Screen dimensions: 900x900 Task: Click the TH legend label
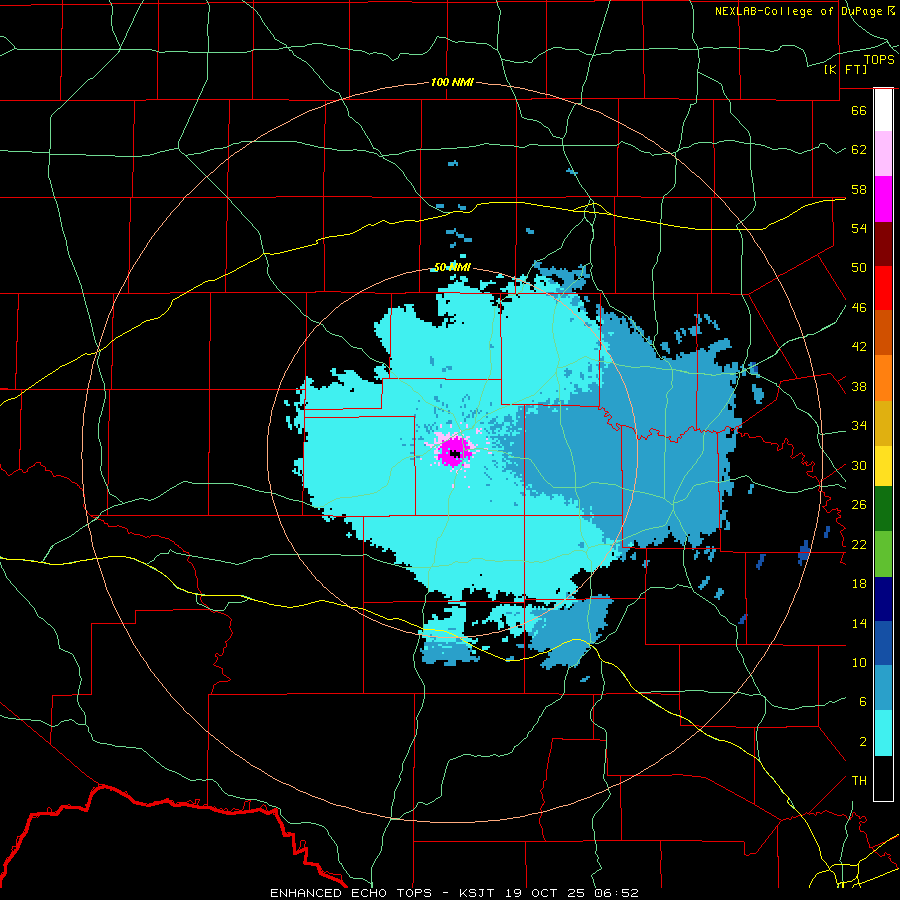[x=859, y=781]
